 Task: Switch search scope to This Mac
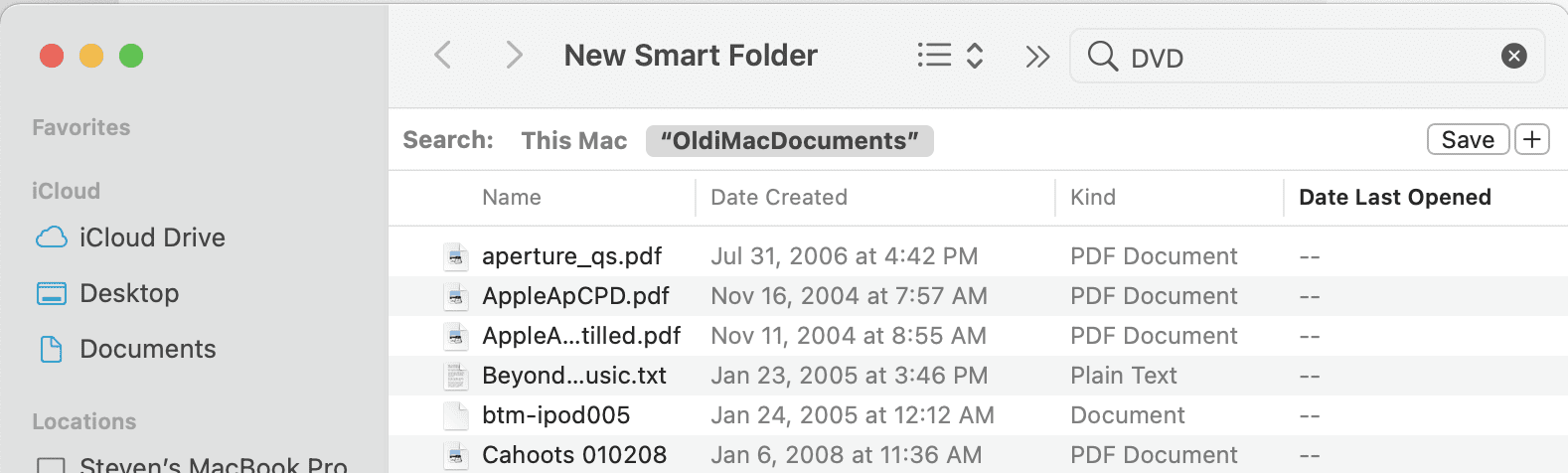pos(574,141)
